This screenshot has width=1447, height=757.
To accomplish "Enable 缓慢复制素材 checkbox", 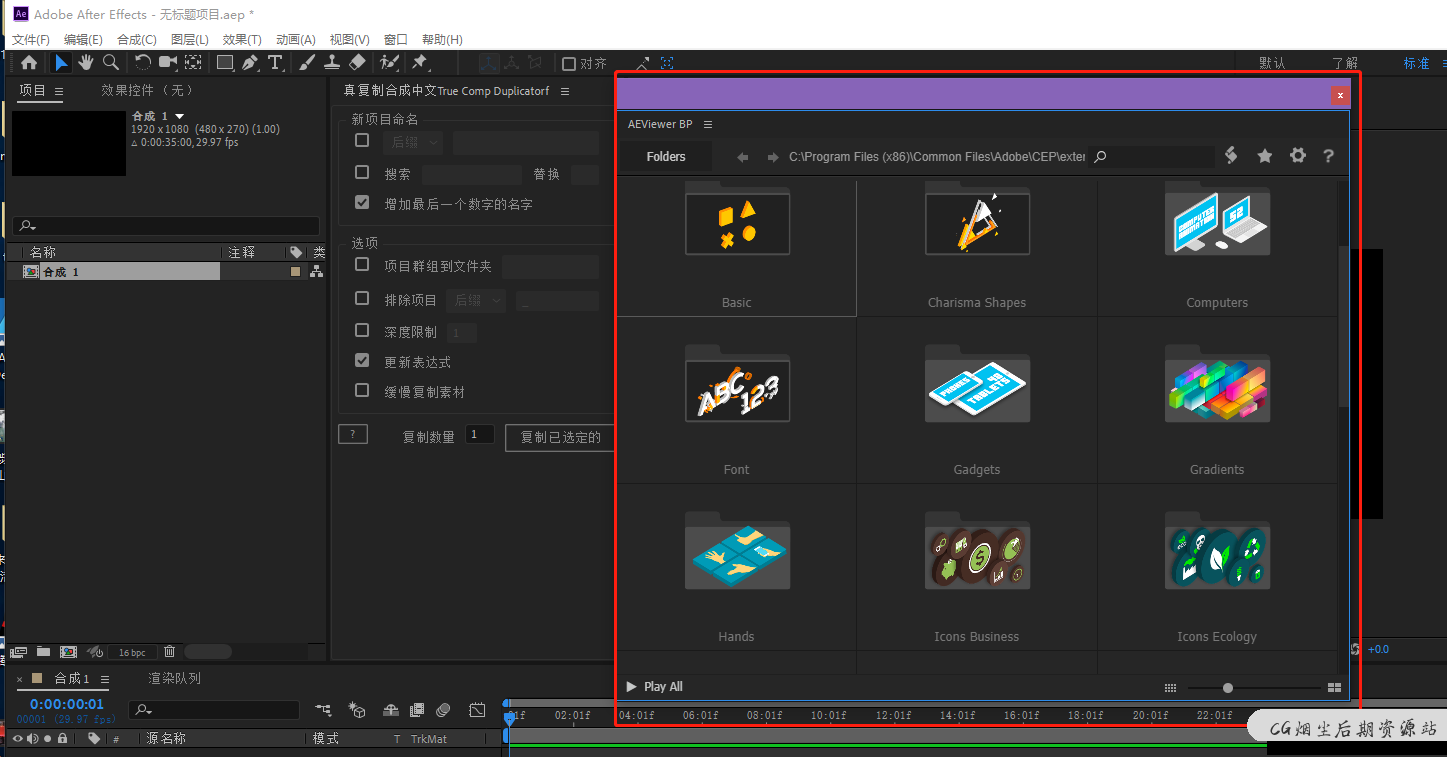I will [362, 390].
